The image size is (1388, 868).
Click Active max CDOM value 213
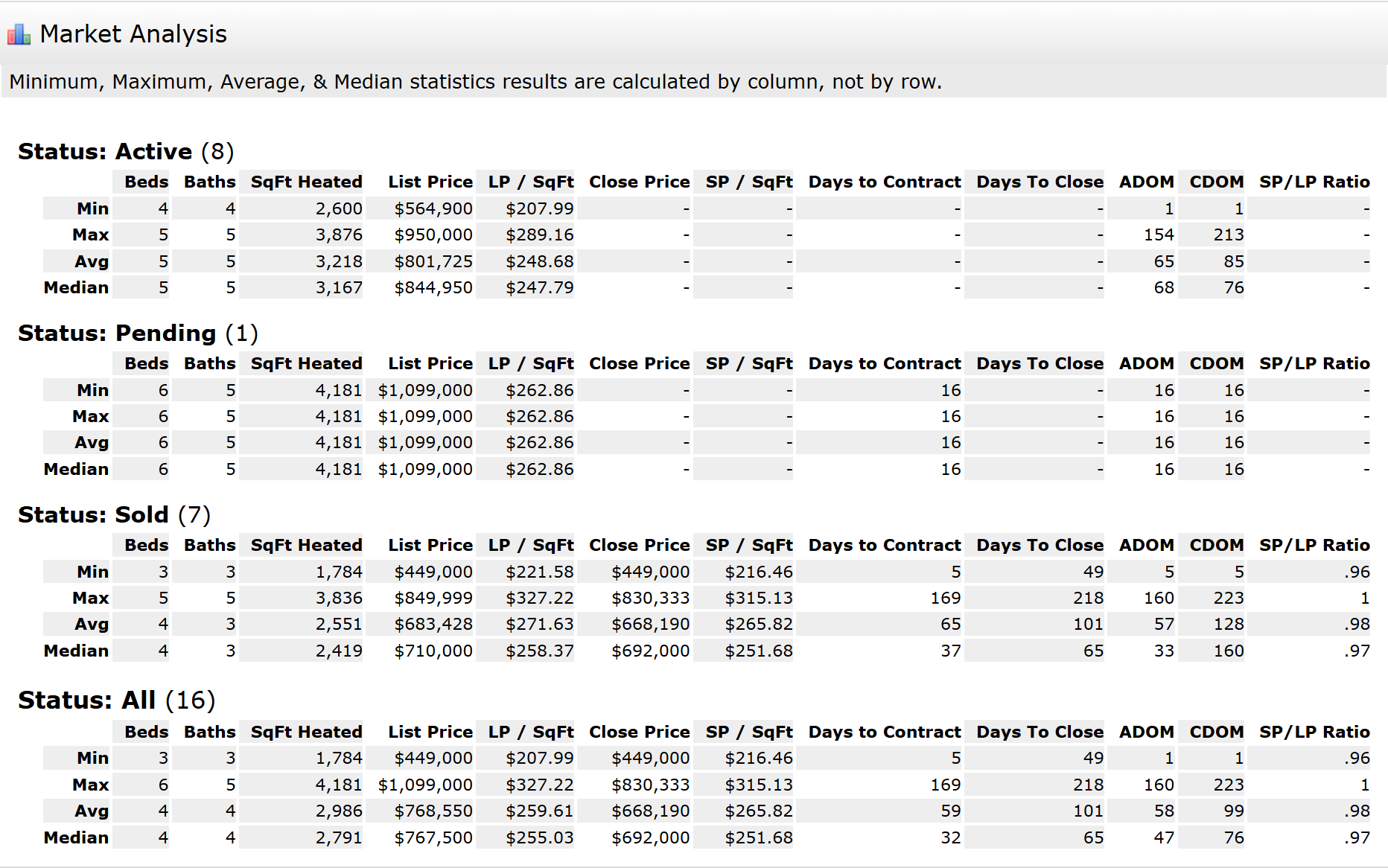(x=1229, y=235)
